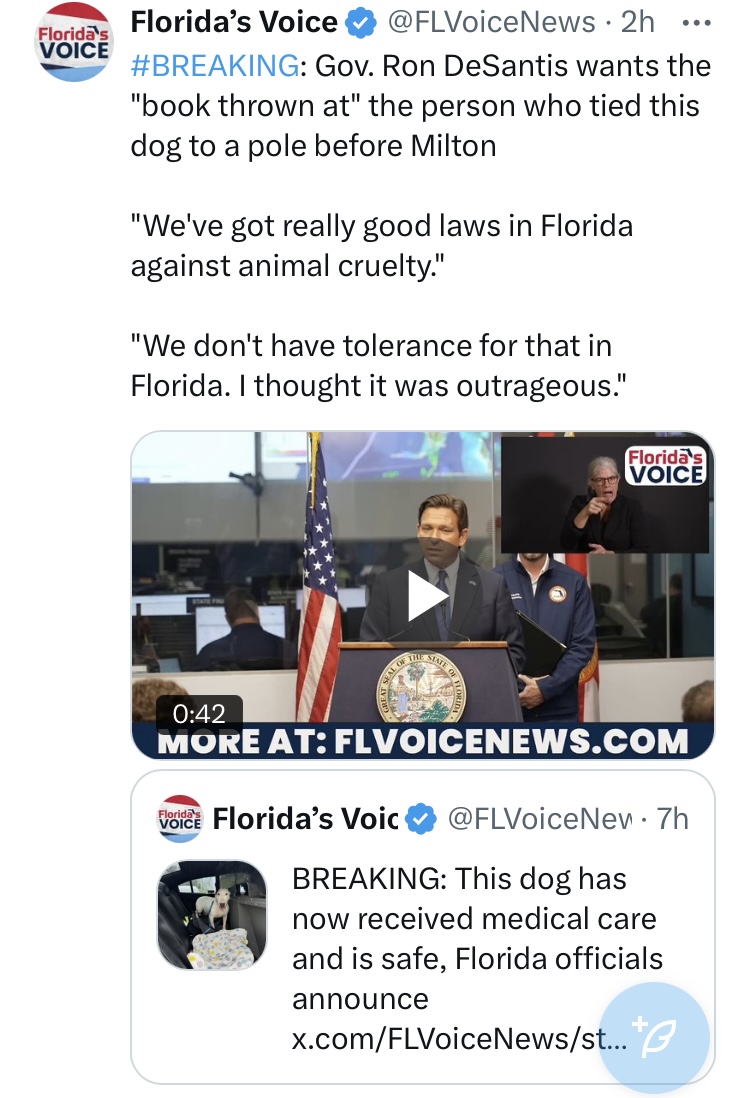Open the #BREAKING hashtag
Screen dimensions: 750x1098
click(216, 66)
